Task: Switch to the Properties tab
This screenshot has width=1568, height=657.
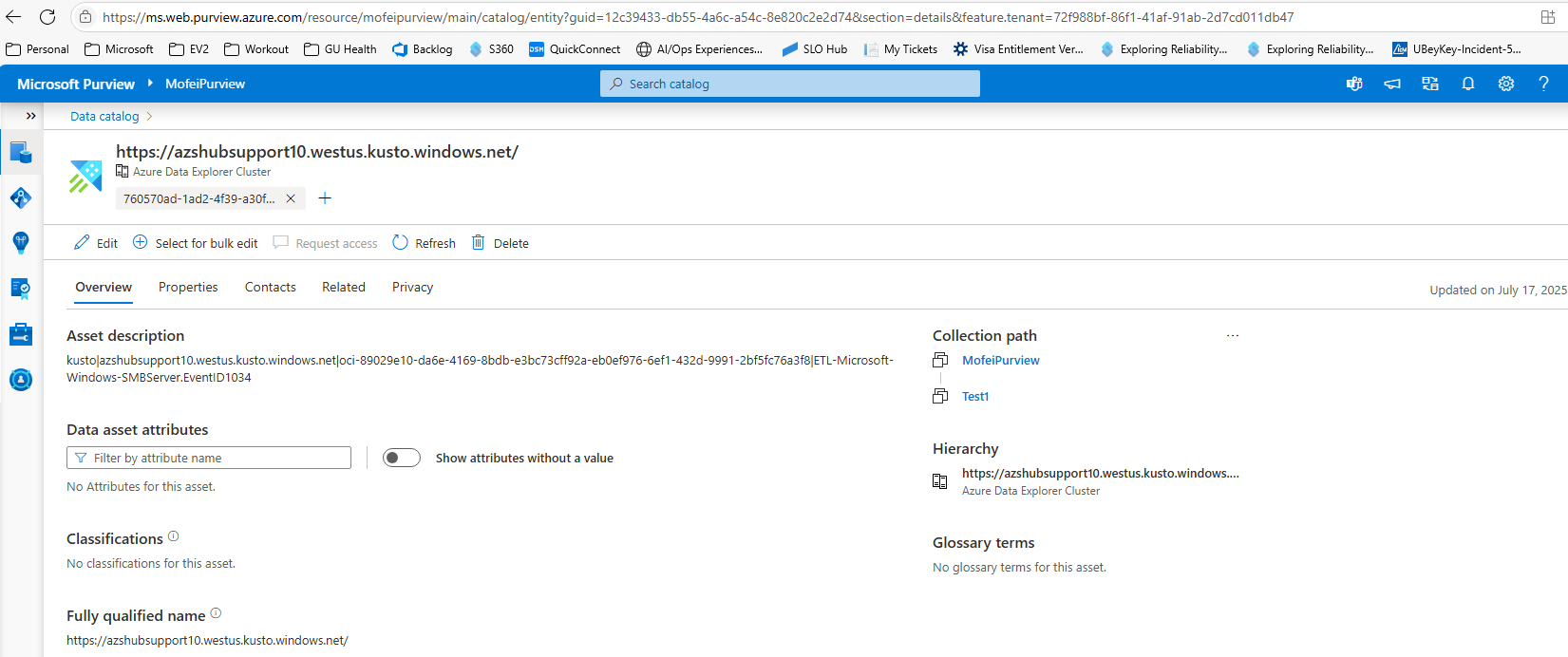Action: pyautogui.click(x=188, y=287)
